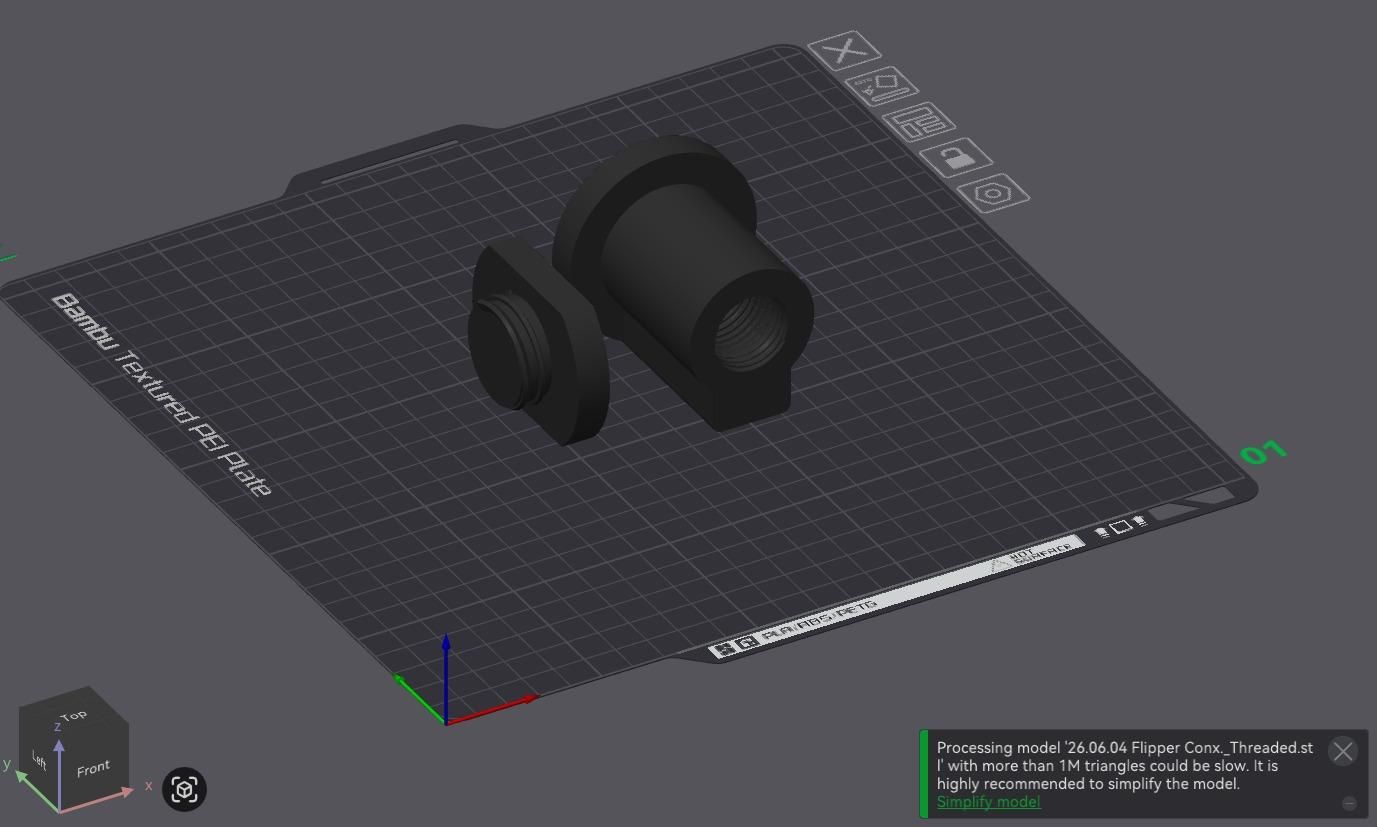Remove plate using the X plate icon
This screenshot has height=827, width=1377.
(x=845, y=50)
